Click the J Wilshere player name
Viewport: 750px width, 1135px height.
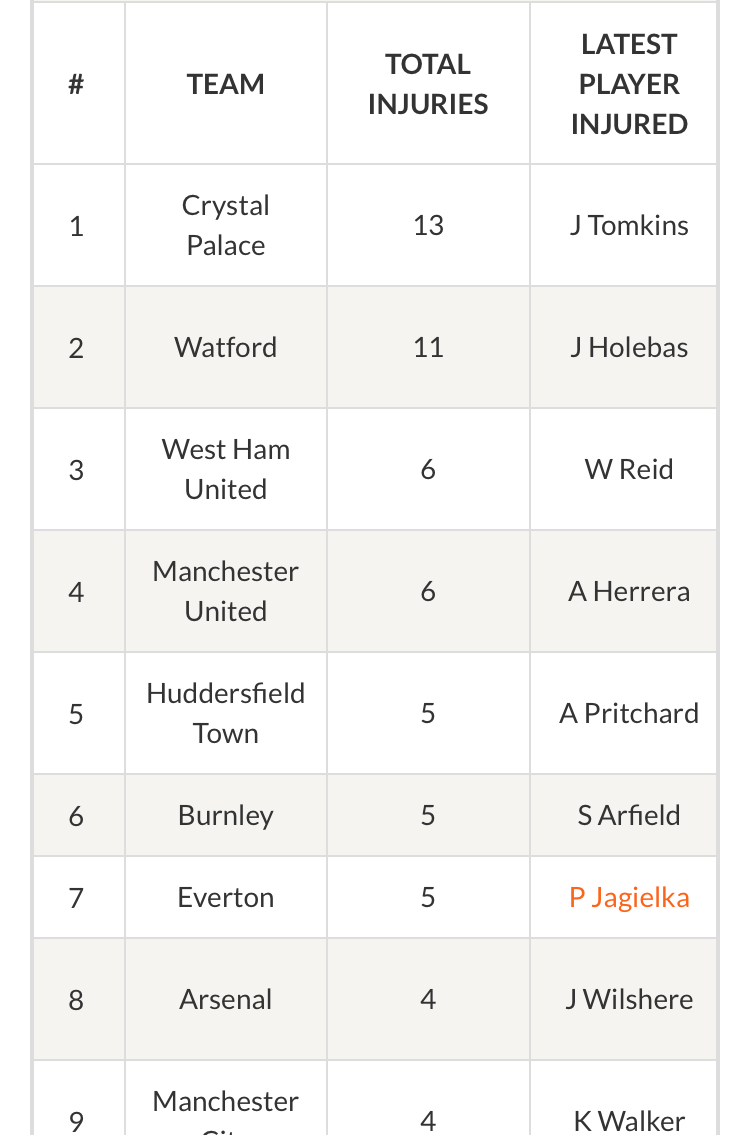coord(628,1000)
